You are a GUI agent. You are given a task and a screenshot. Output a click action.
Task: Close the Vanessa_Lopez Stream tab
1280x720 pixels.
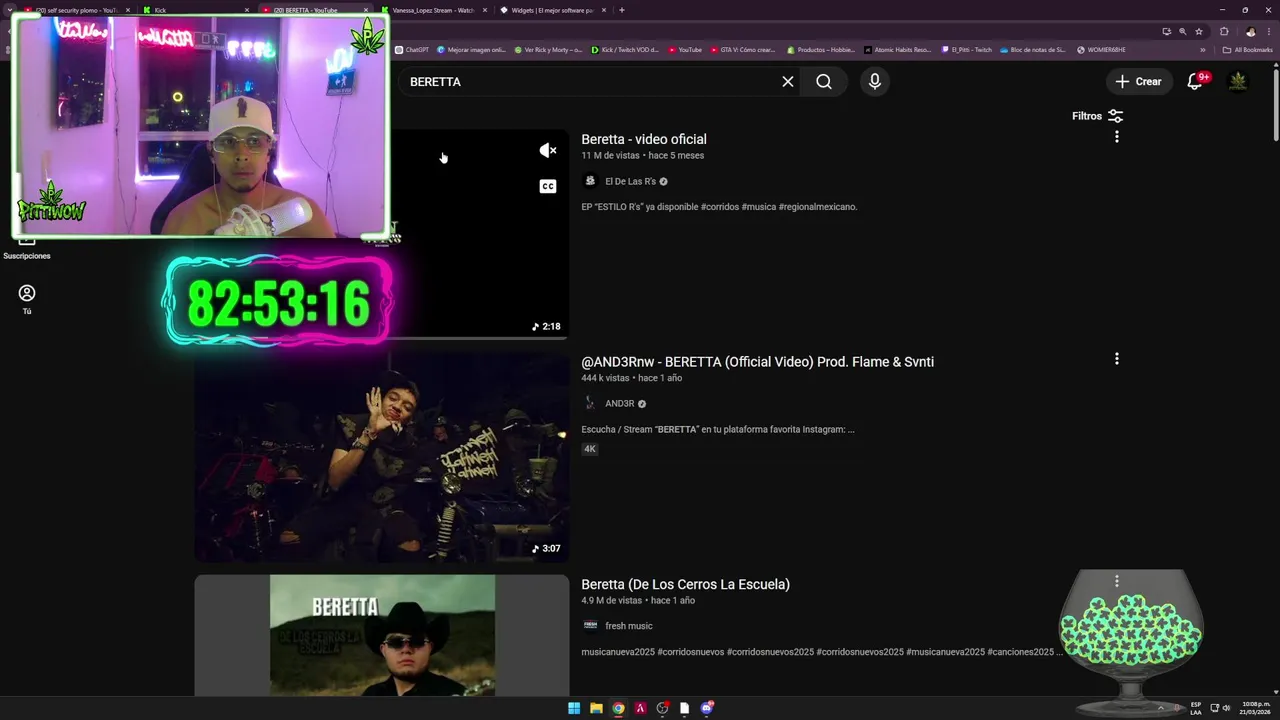(x=486, y=10)
